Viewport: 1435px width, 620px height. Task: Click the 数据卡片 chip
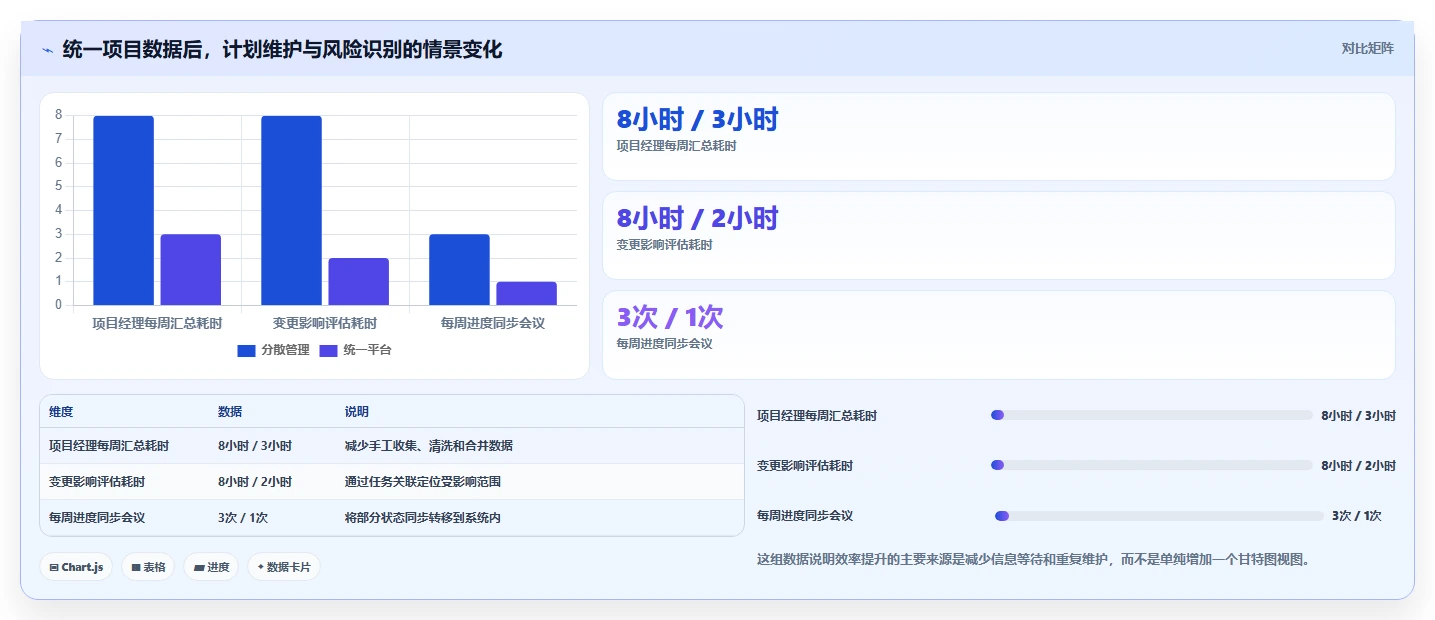[284, 567]
